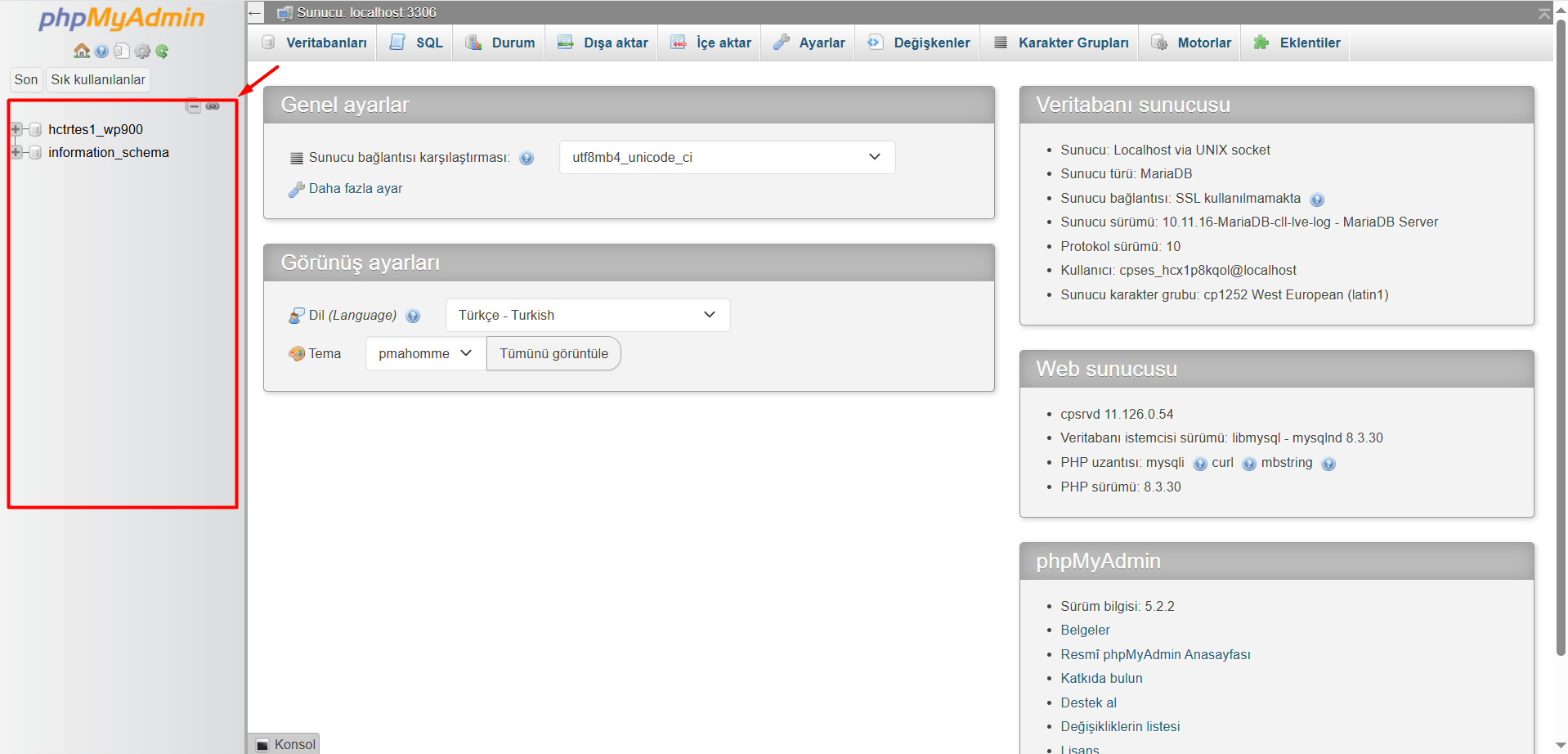Go to the Eklentiler tab
This screenshot has height=754, width=1568.
point(1297,43)
